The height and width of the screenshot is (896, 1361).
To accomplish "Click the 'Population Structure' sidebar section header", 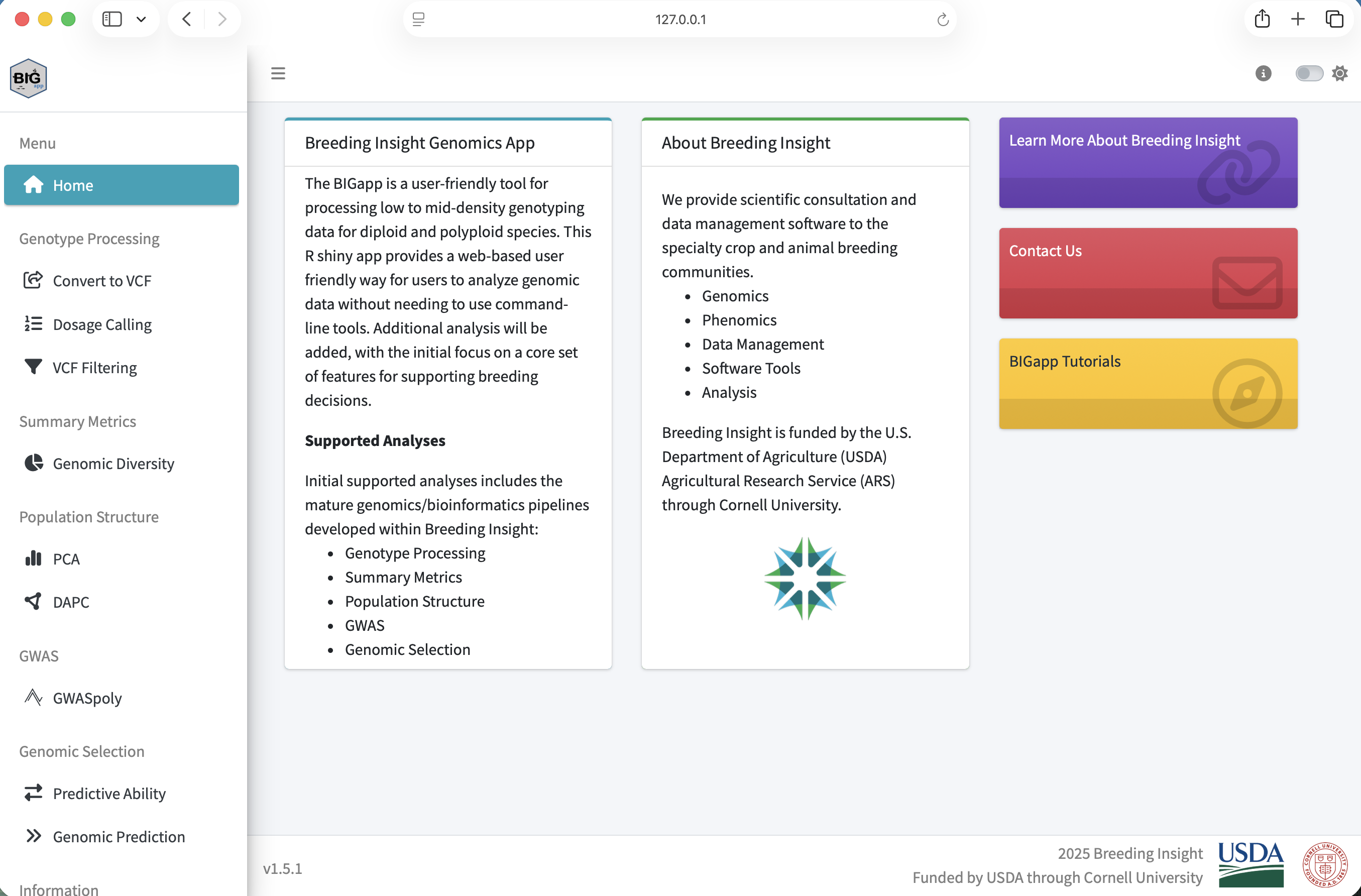I will [x=89, y=517].
